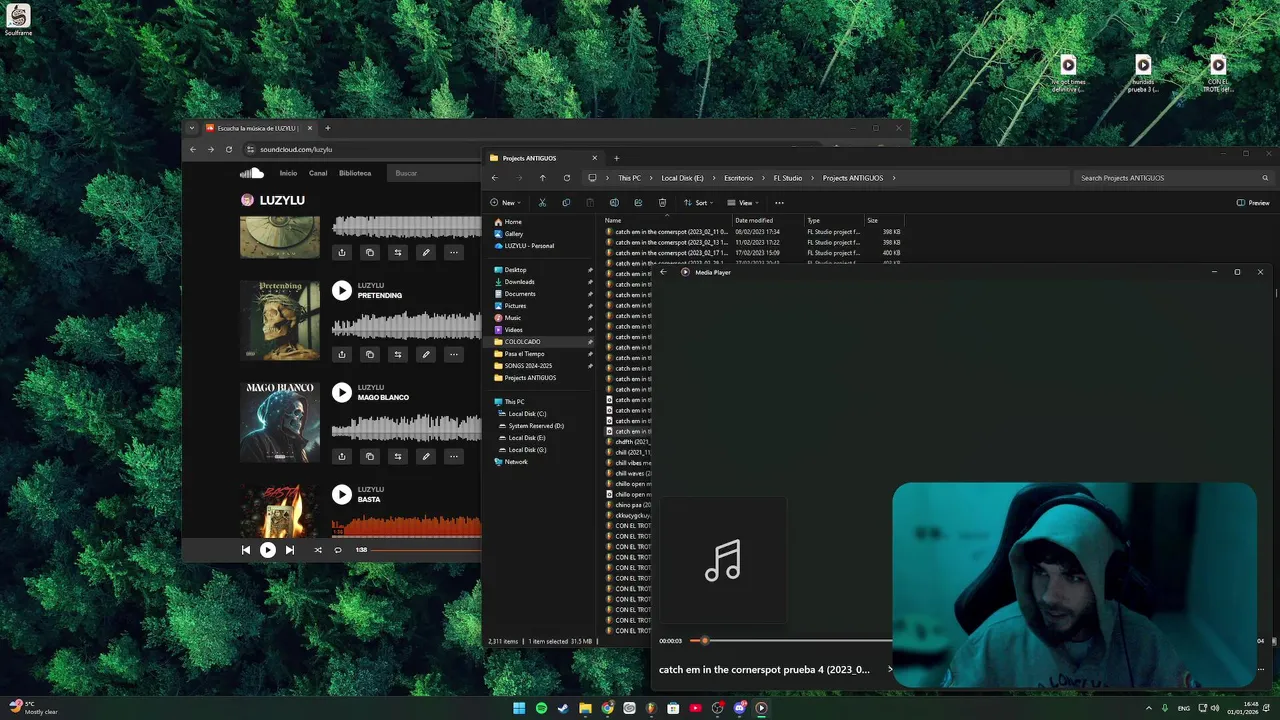1280x720 pixels.
Task: Skip to previous track in SoundCloud player
Action: click(246, 550)
